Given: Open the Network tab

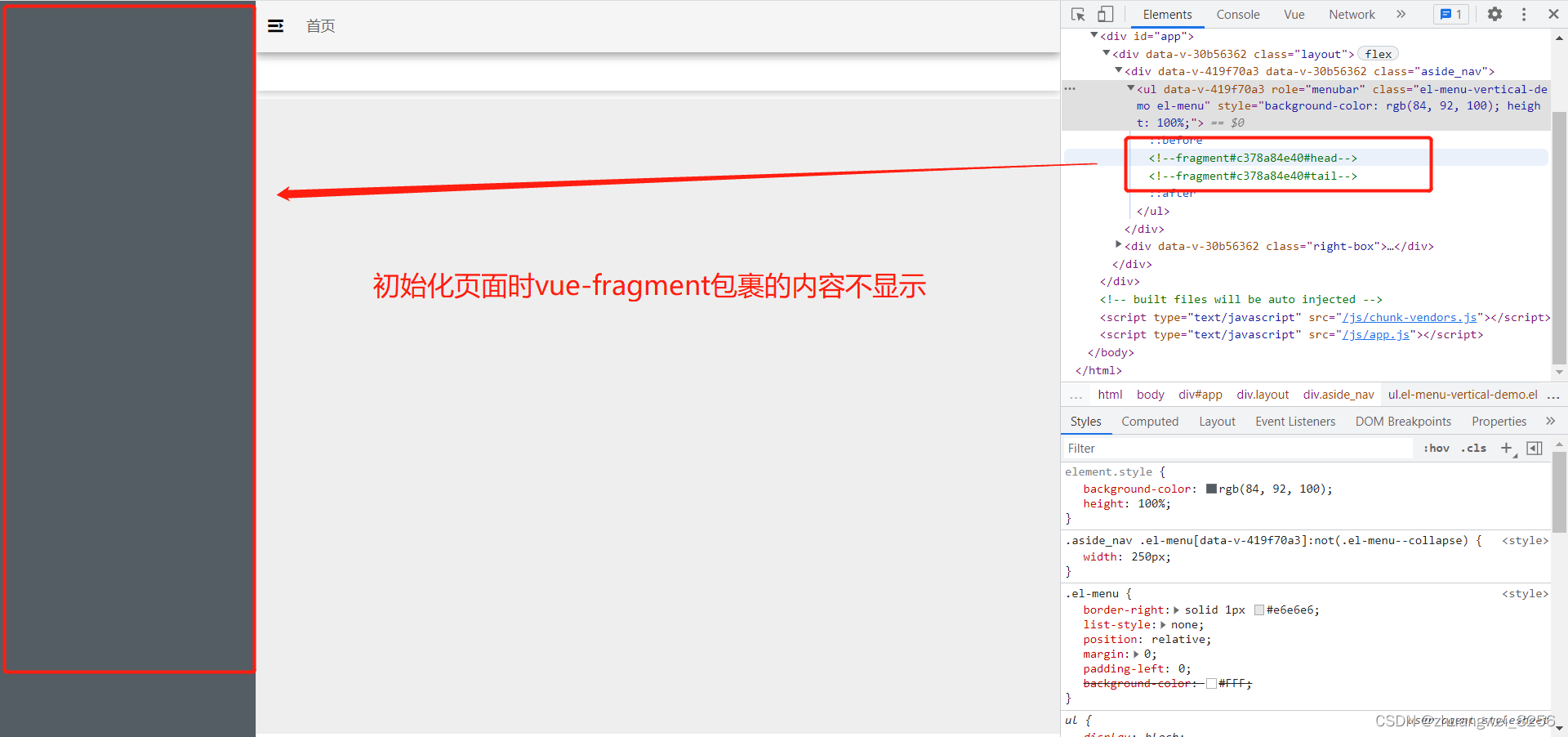Looking at the screenshot, I should (1352, 15).
